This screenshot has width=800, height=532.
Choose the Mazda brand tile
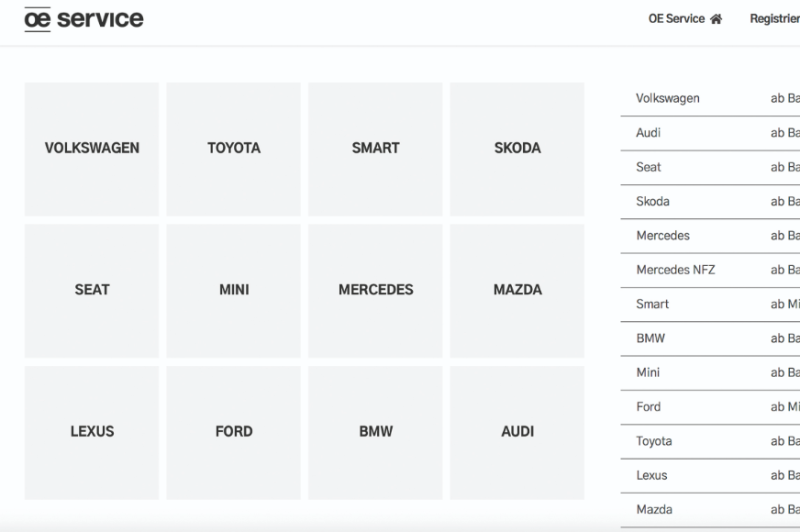[517, 290]
